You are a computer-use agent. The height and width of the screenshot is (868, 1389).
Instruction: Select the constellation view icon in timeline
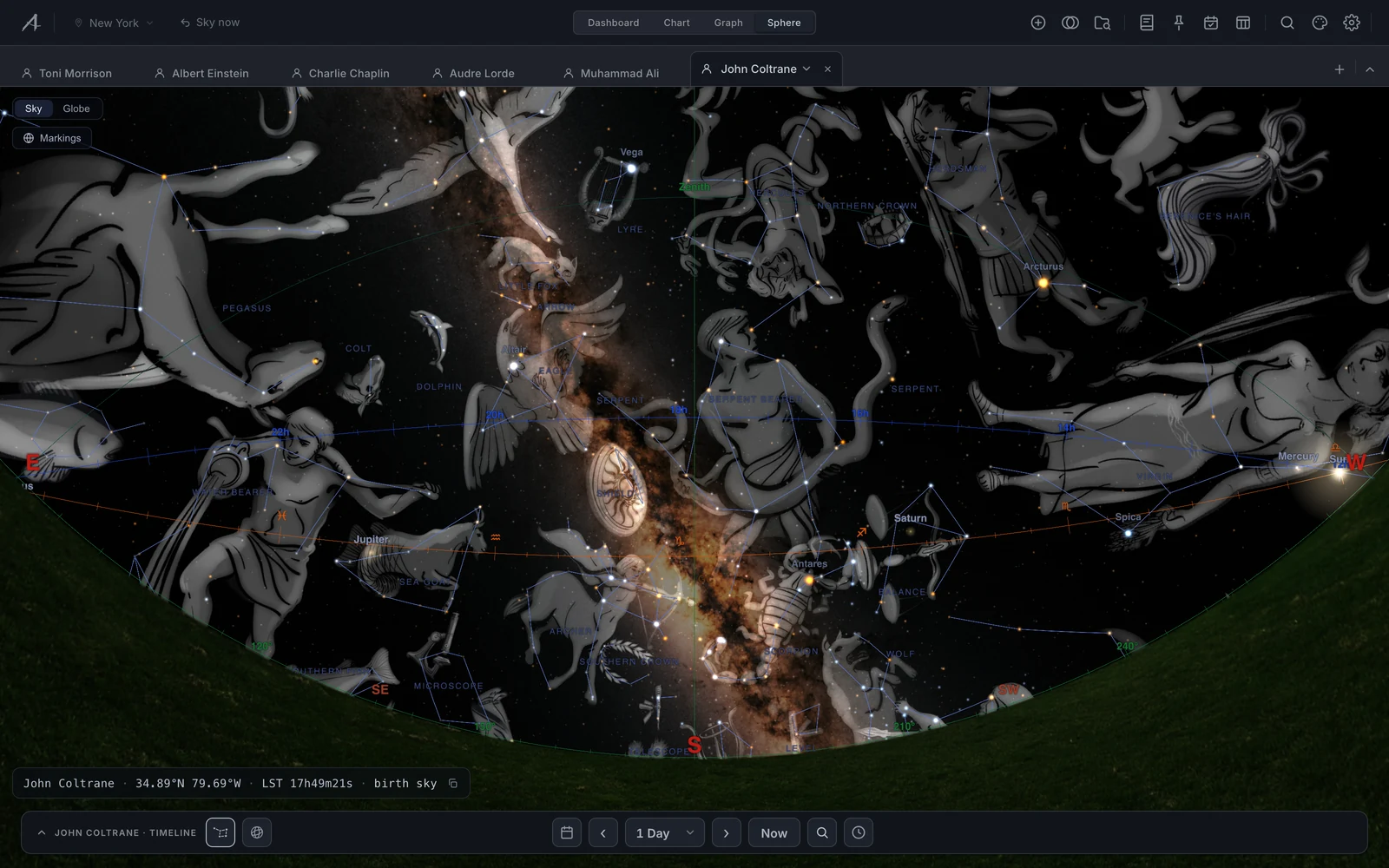point(221,832)
